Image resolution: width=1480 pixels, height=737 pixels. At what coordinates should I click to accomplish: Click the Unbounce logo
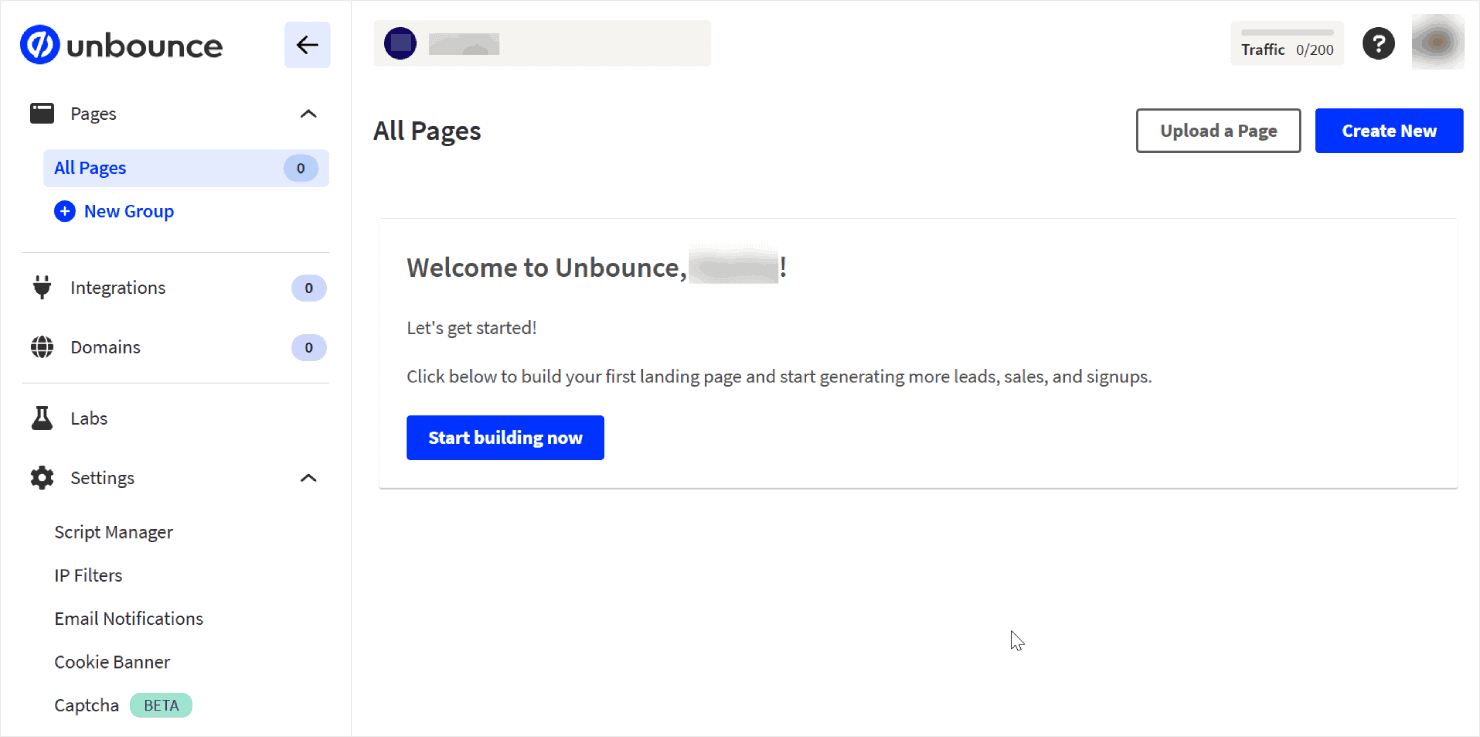[120, 44]
